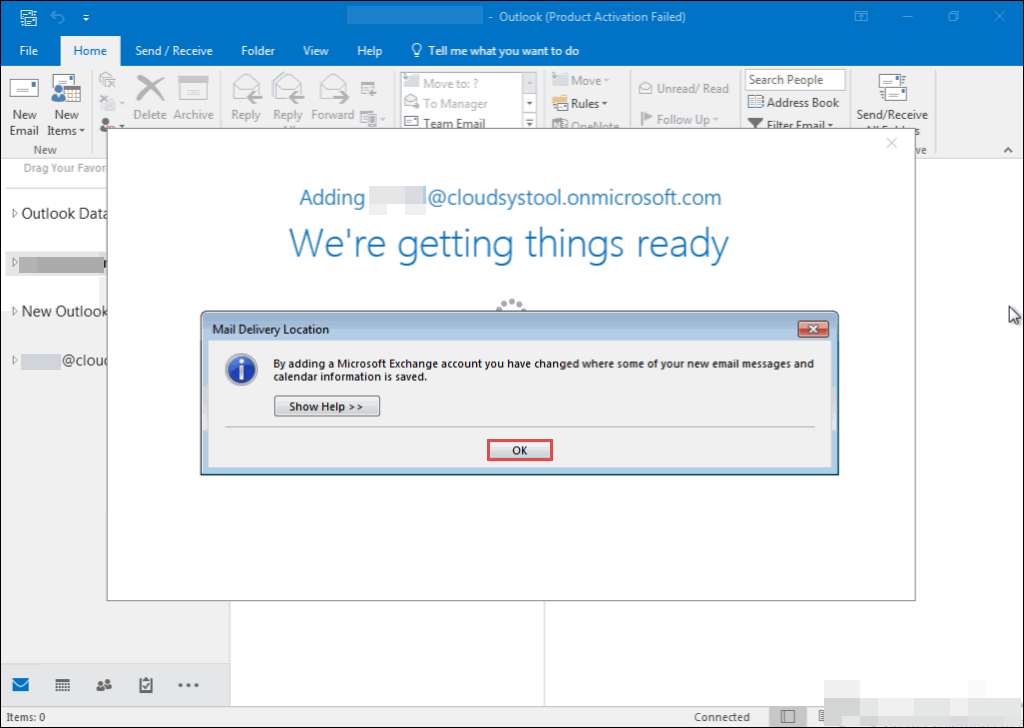This screenshot has width=1024, height=728.
Task: Click the Meeting reply icon
Action: (x=369, y=89)
